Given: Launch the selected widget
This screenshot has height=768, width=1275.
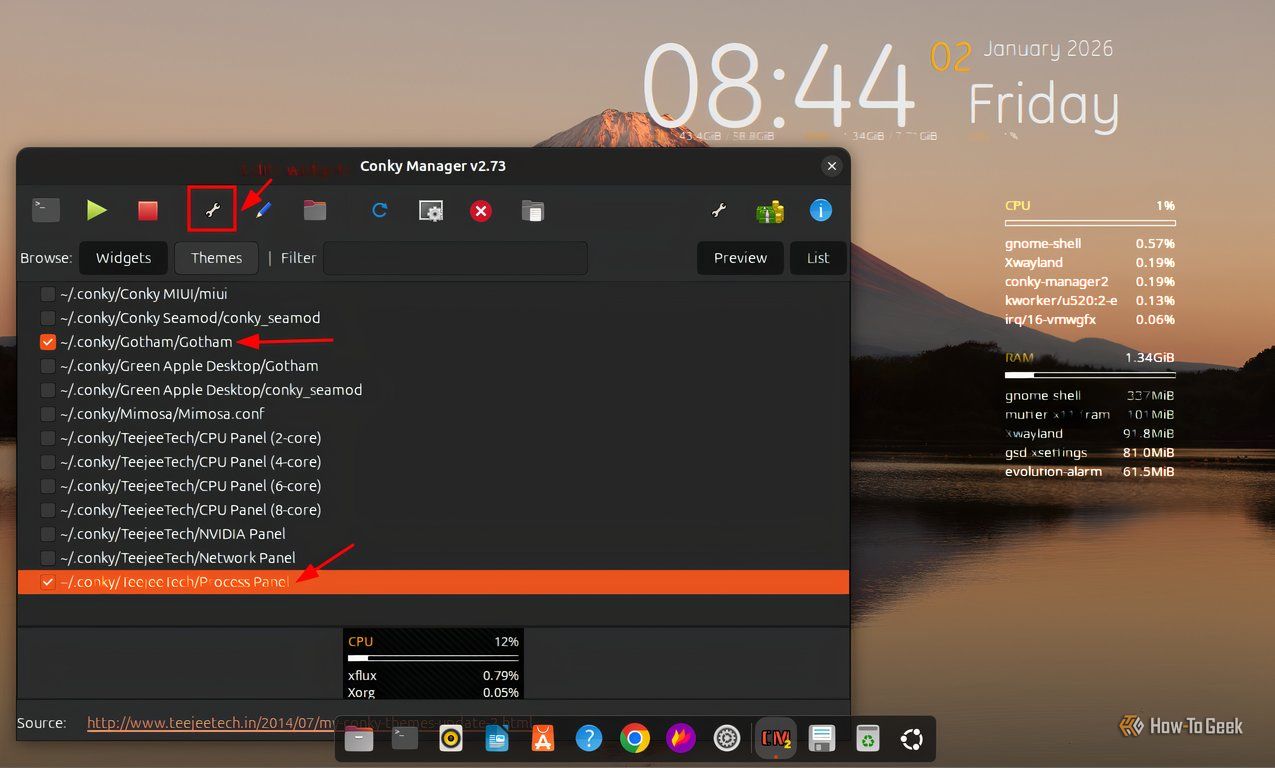Looking at the screenshot, I should click(96, 210).
